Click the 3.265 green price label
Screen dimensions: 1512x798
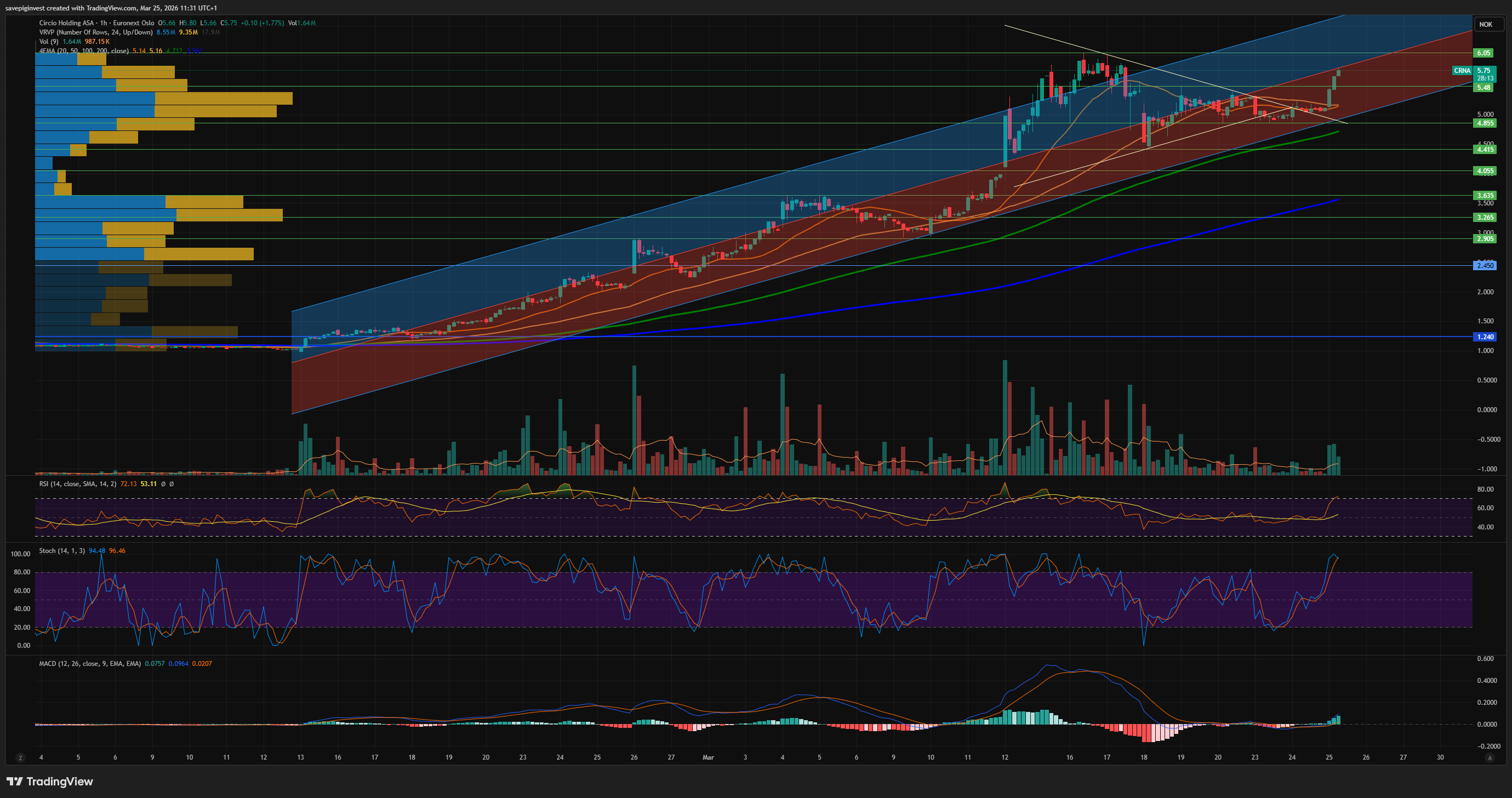[x=1485, y=217]
